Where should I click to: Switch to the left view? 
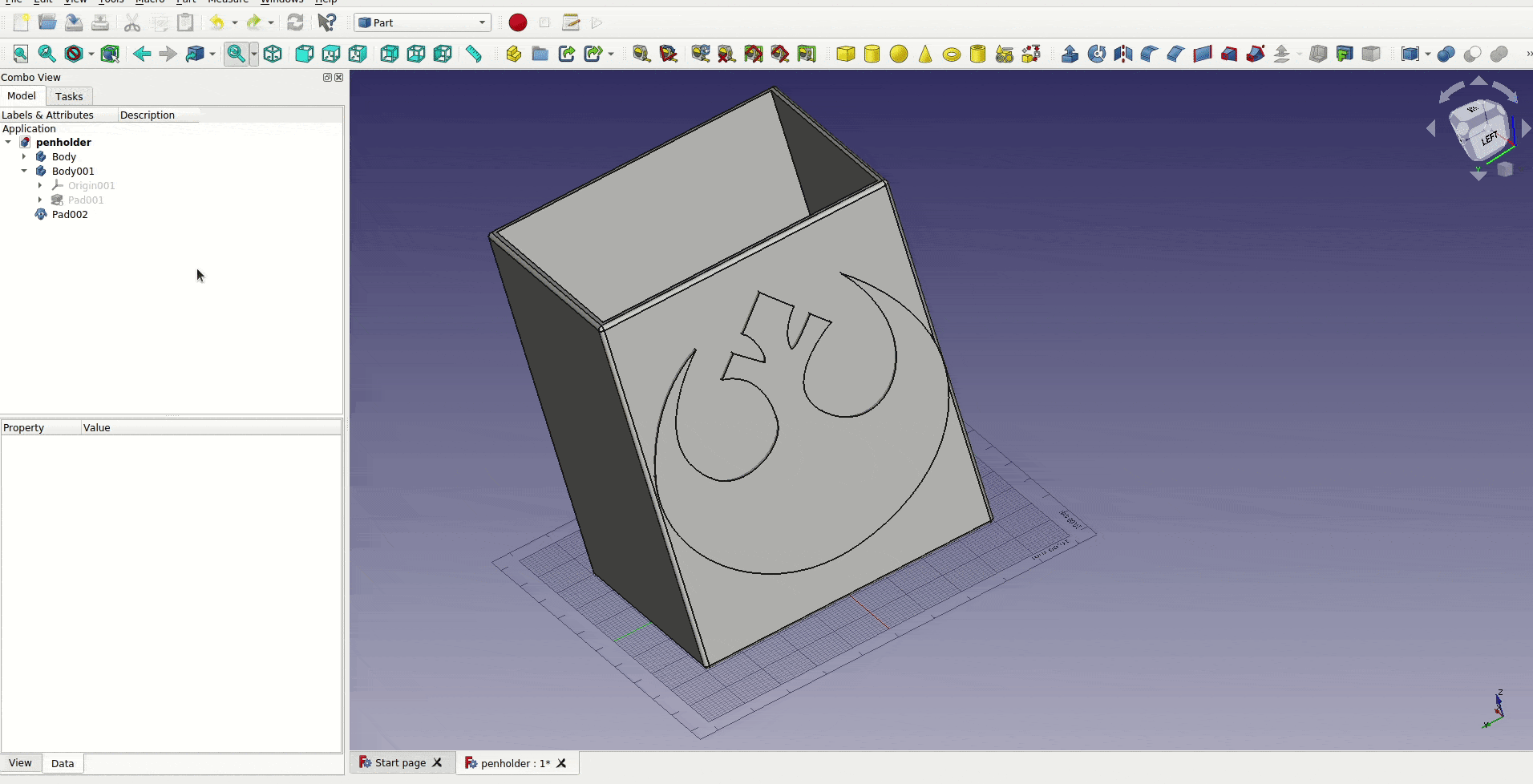[443, 54]
